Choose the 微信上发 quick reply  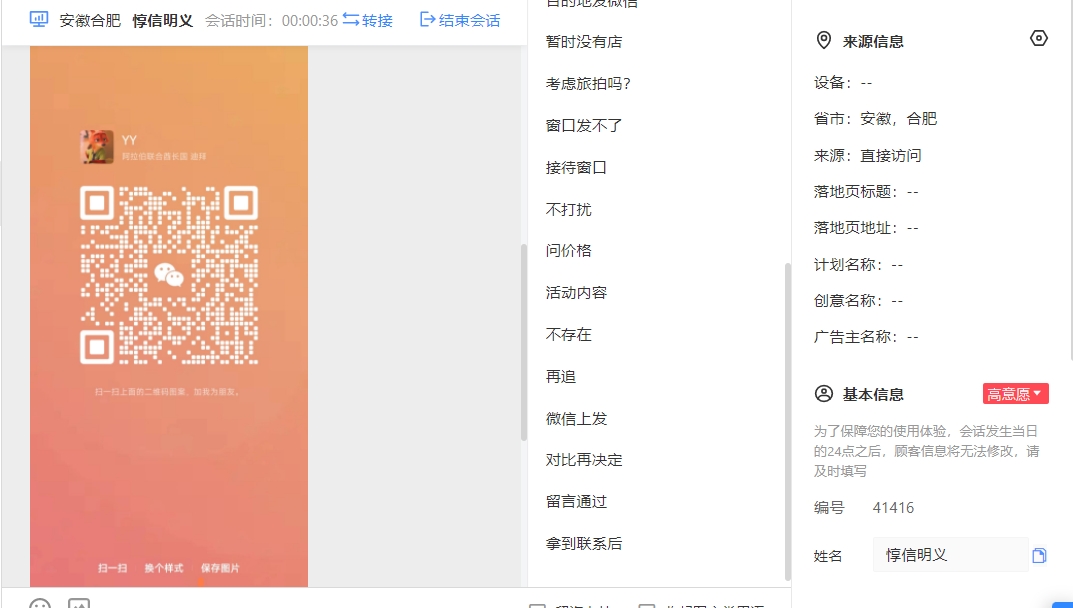coord(576,418)
